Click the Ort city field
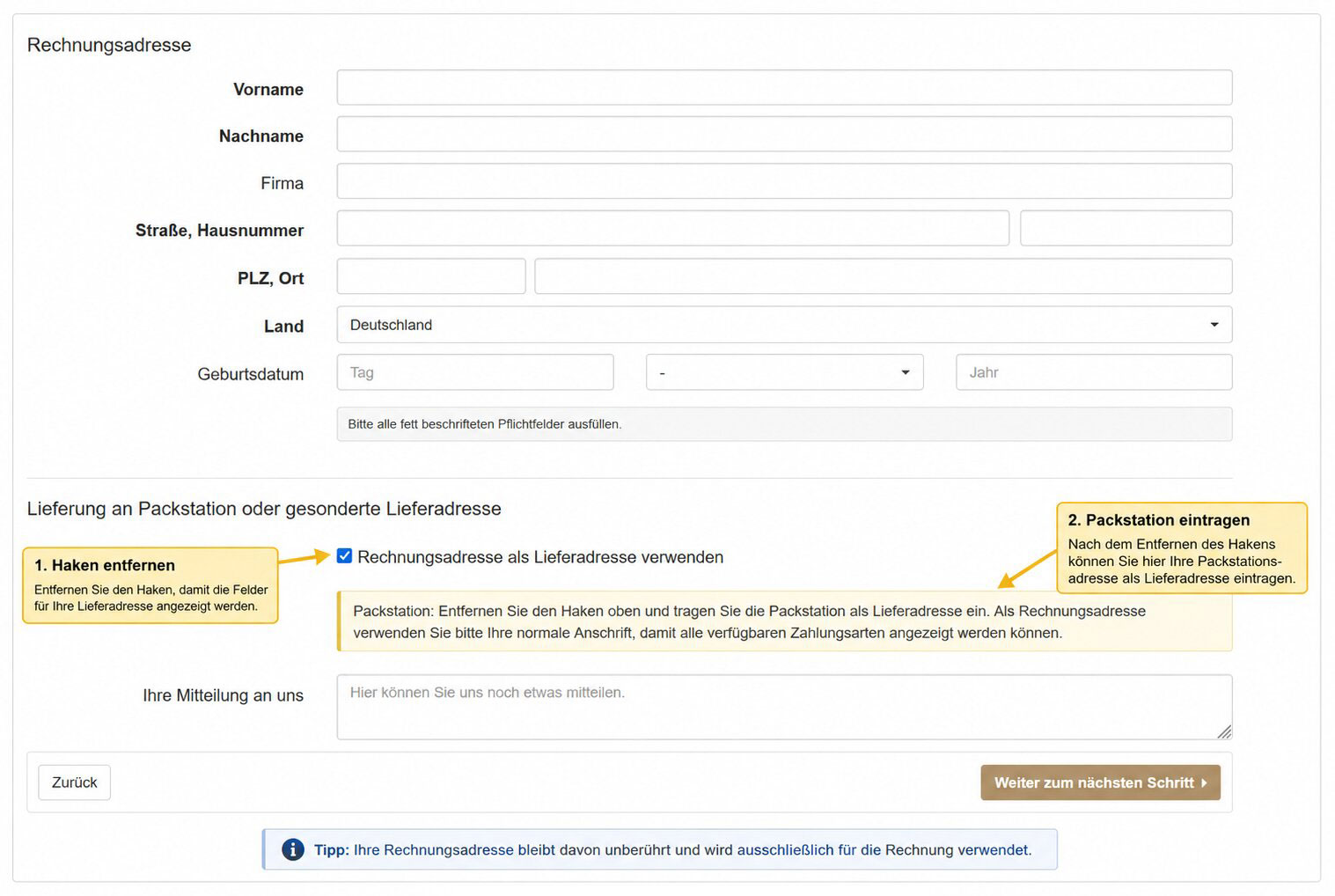The width and height of the screenshot is (1335, 896). click(884, 276)
